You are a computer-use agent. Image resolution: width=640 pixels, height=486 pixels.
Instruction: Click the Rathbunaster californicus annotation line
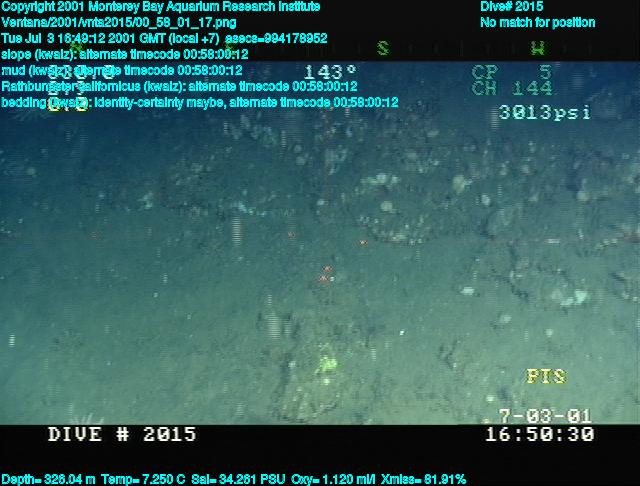point(179,86)
